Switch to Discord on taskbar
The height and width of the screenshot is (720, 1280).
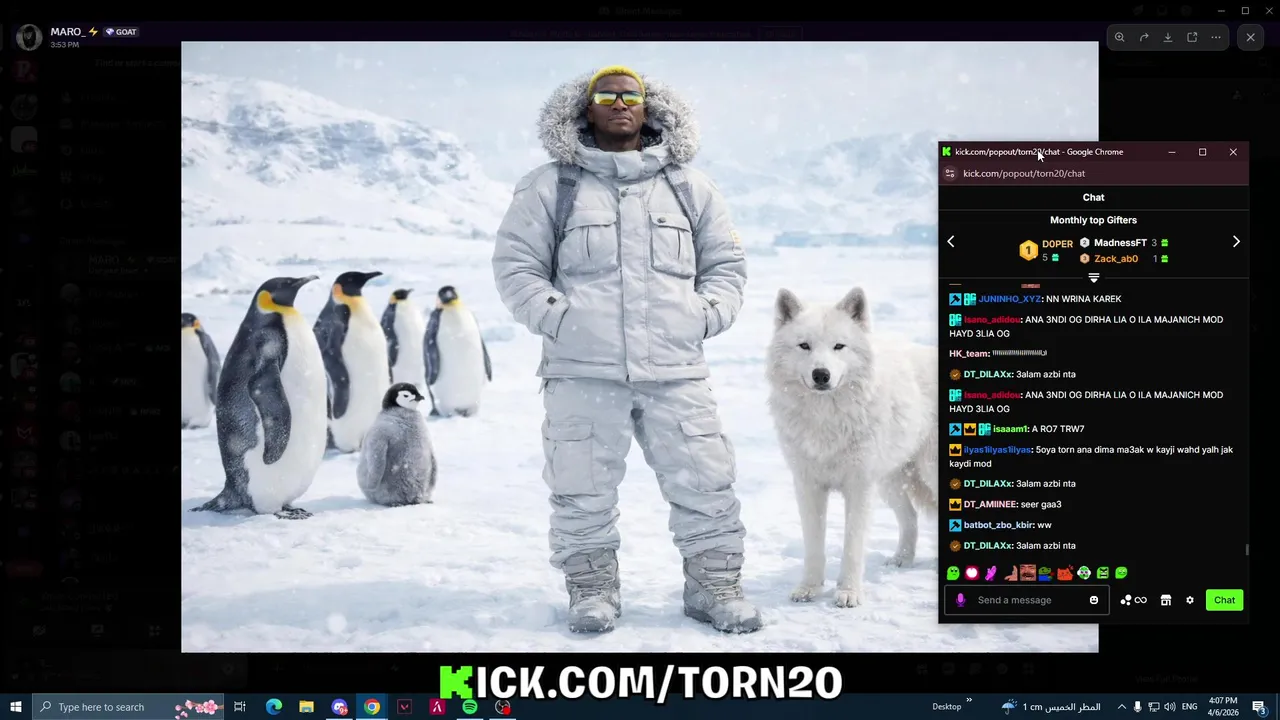339,707
